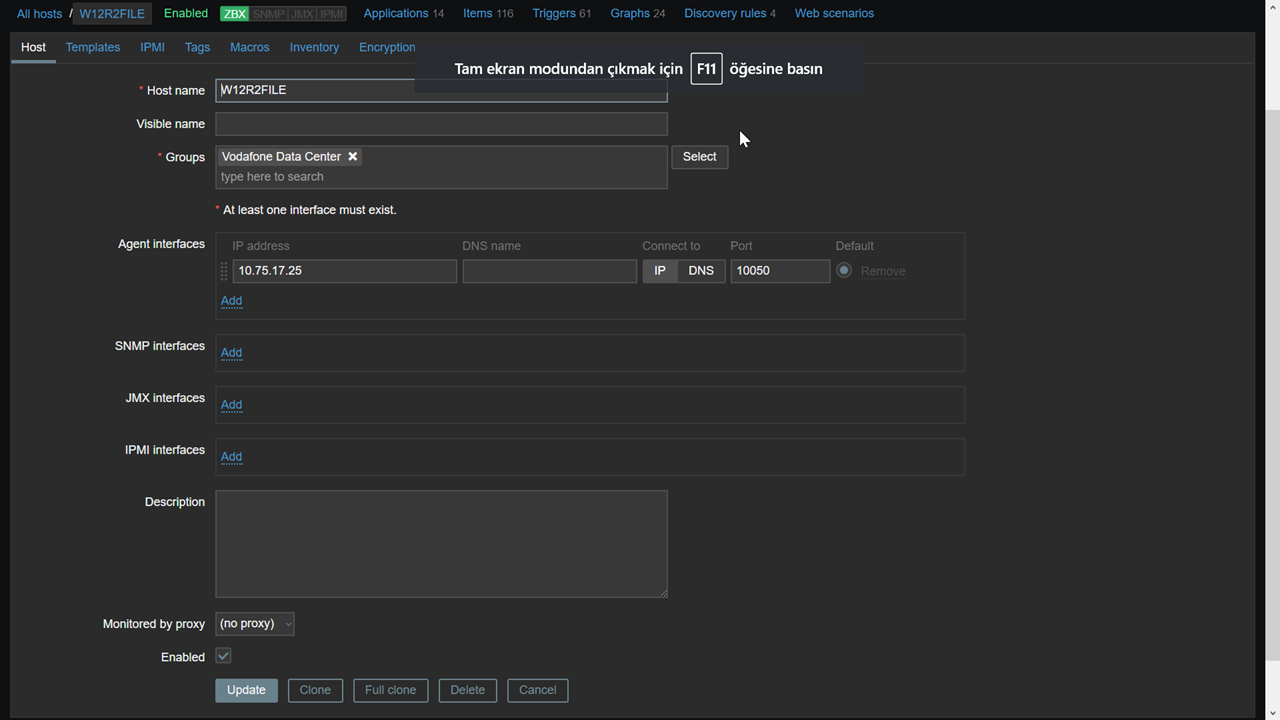Click Select button for host groups
This screenshot has height=720, width=1280.
(699, 157)
